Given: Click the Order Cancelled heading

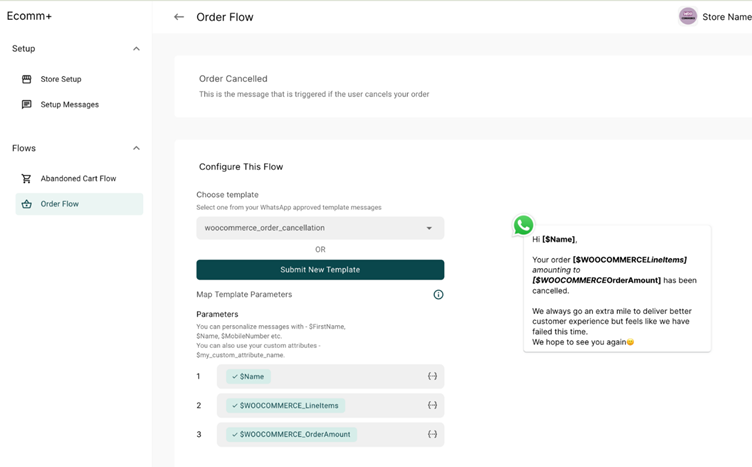Looking at the screenshot, I should 233,79.
